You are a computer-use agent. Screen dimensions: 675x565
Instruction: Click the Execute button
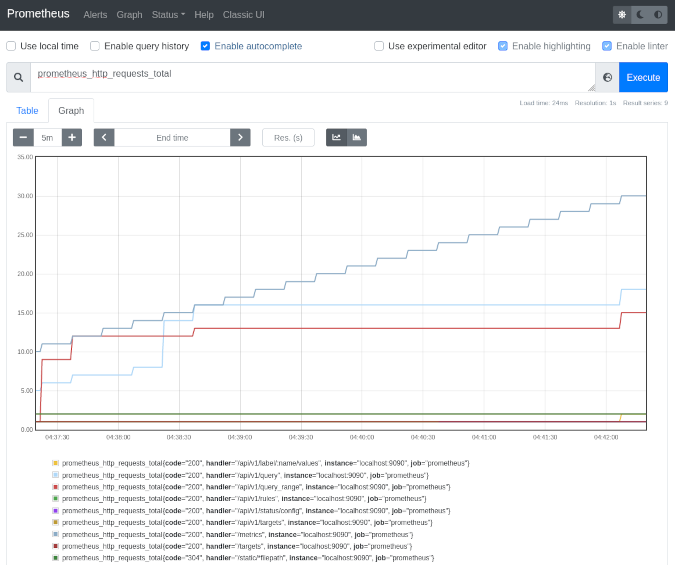pos(643,77)
